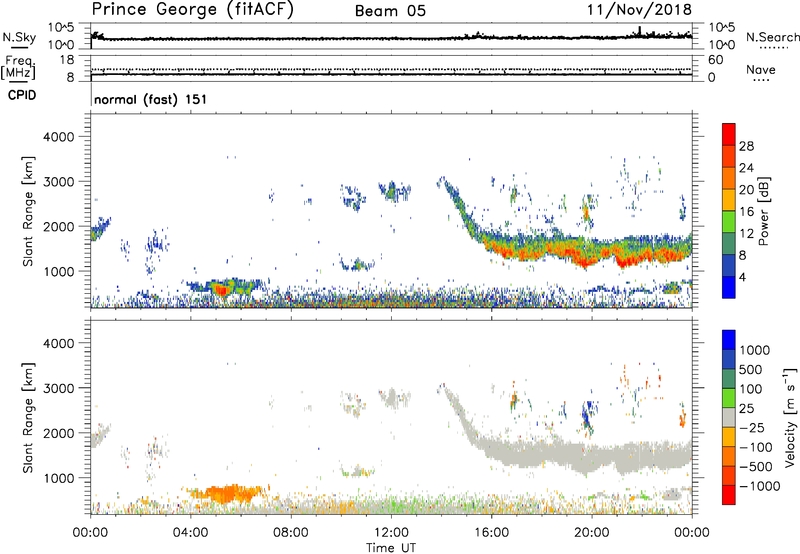This screenshot has height=554, width=800.
Task: Click the 'N.Search' legend label
Action: pyautogui.click(x=772, y=37)
